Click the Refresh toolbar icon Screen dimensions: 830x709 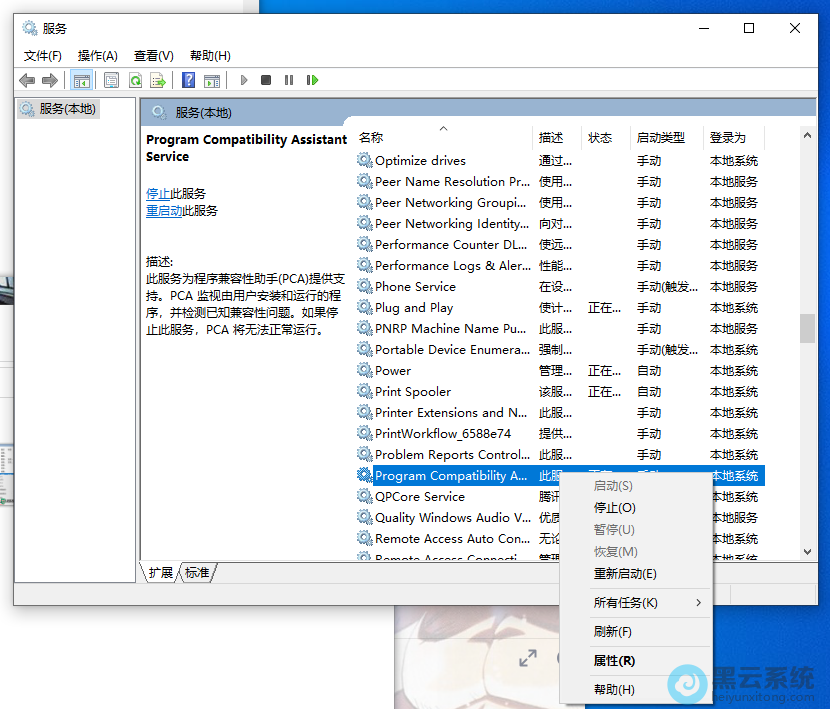134,80
